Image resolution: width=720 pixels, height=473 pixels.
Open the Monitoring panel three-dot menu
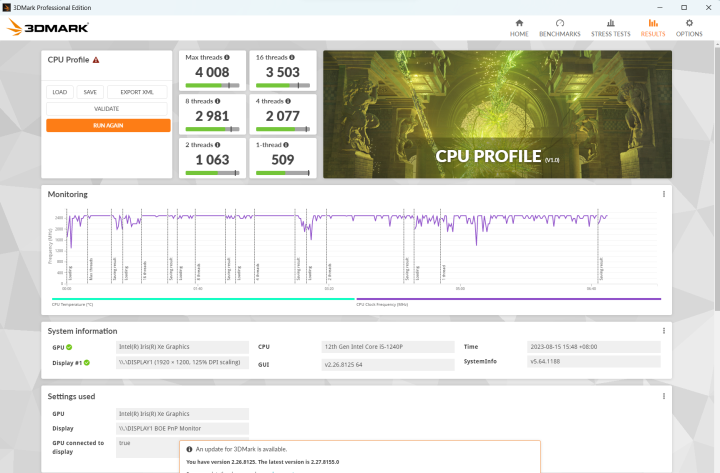coord(664,194)
